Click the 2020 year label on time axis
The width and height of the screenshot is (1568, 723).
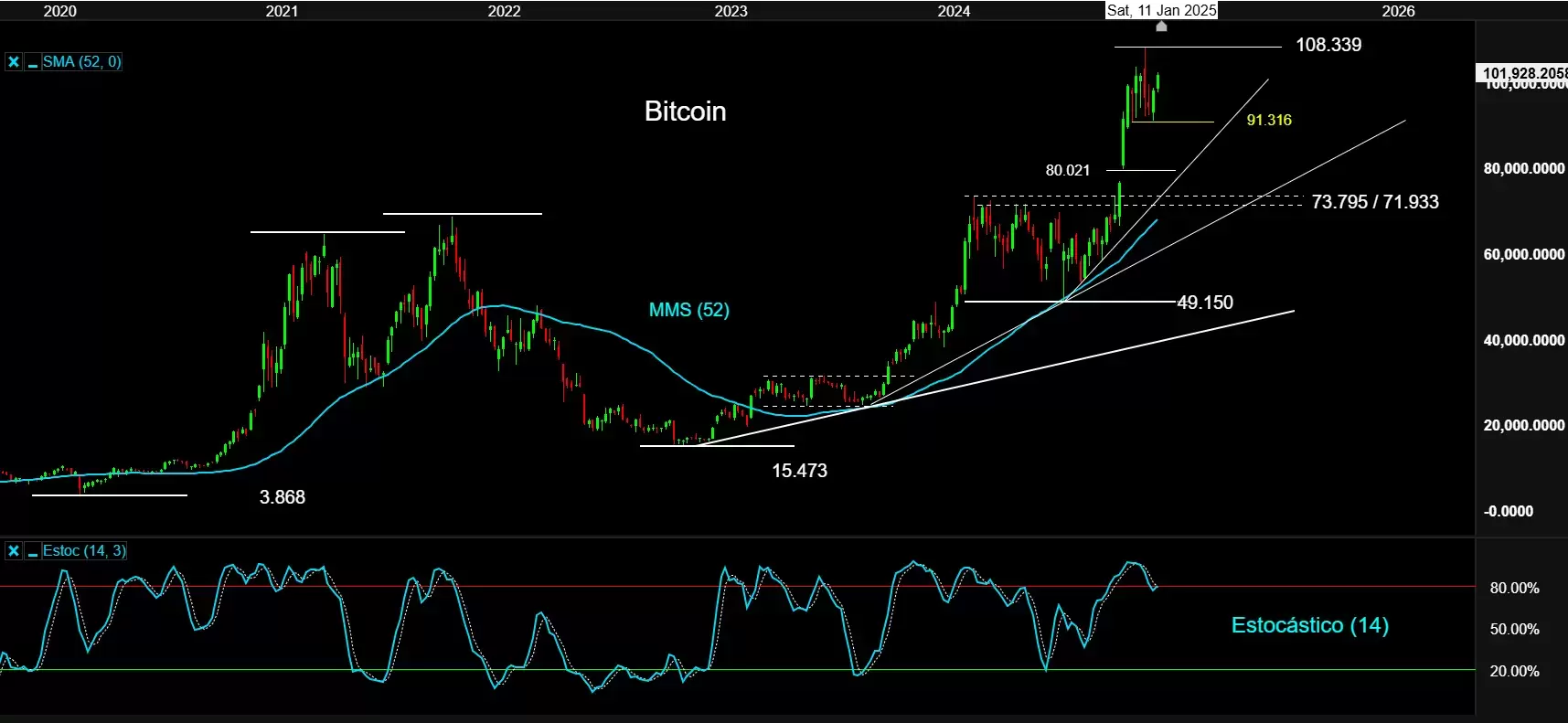pos(60,11)
